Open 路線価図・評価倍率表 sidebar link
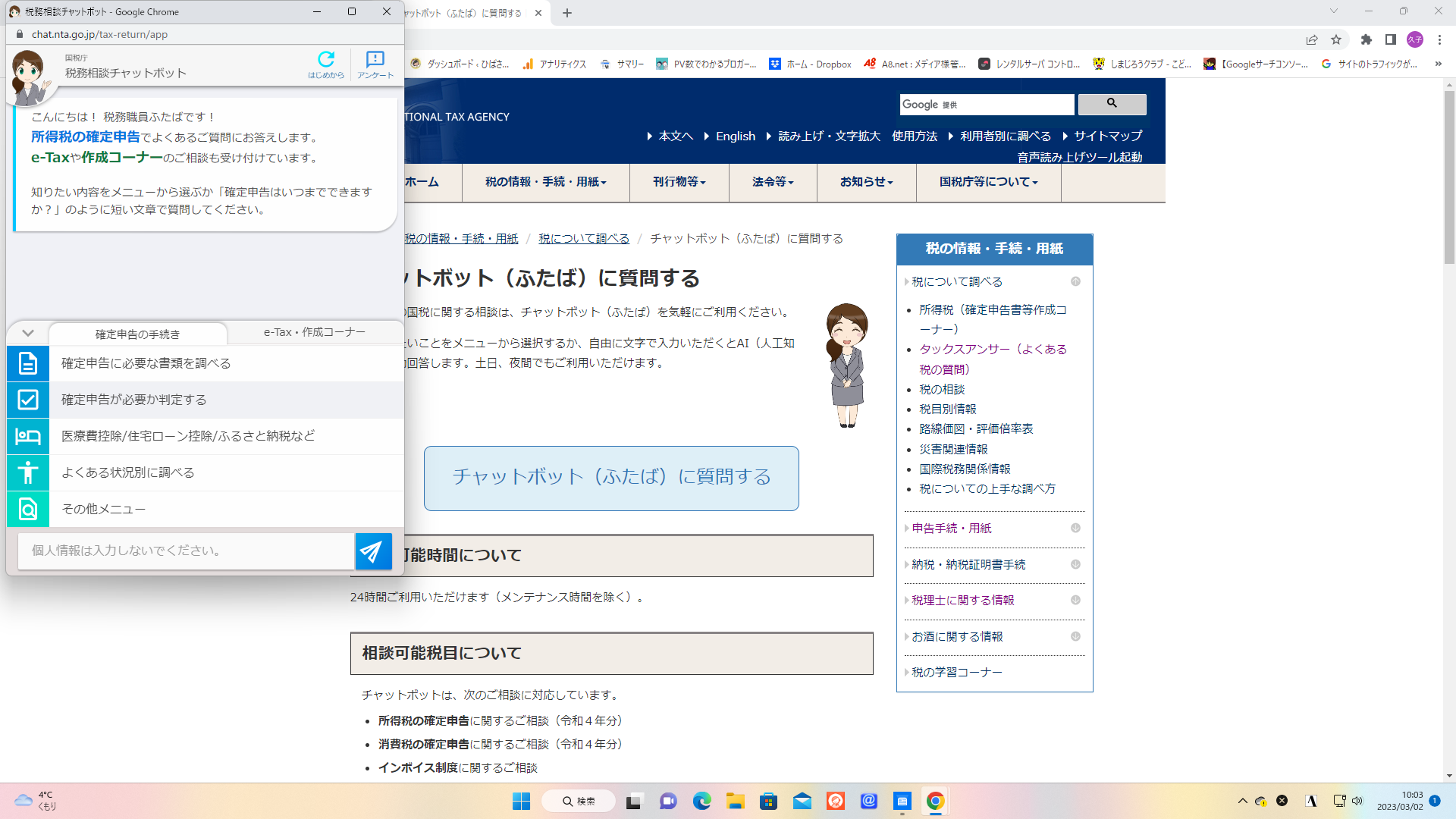The image size is (1456, 819). point(976,429)
